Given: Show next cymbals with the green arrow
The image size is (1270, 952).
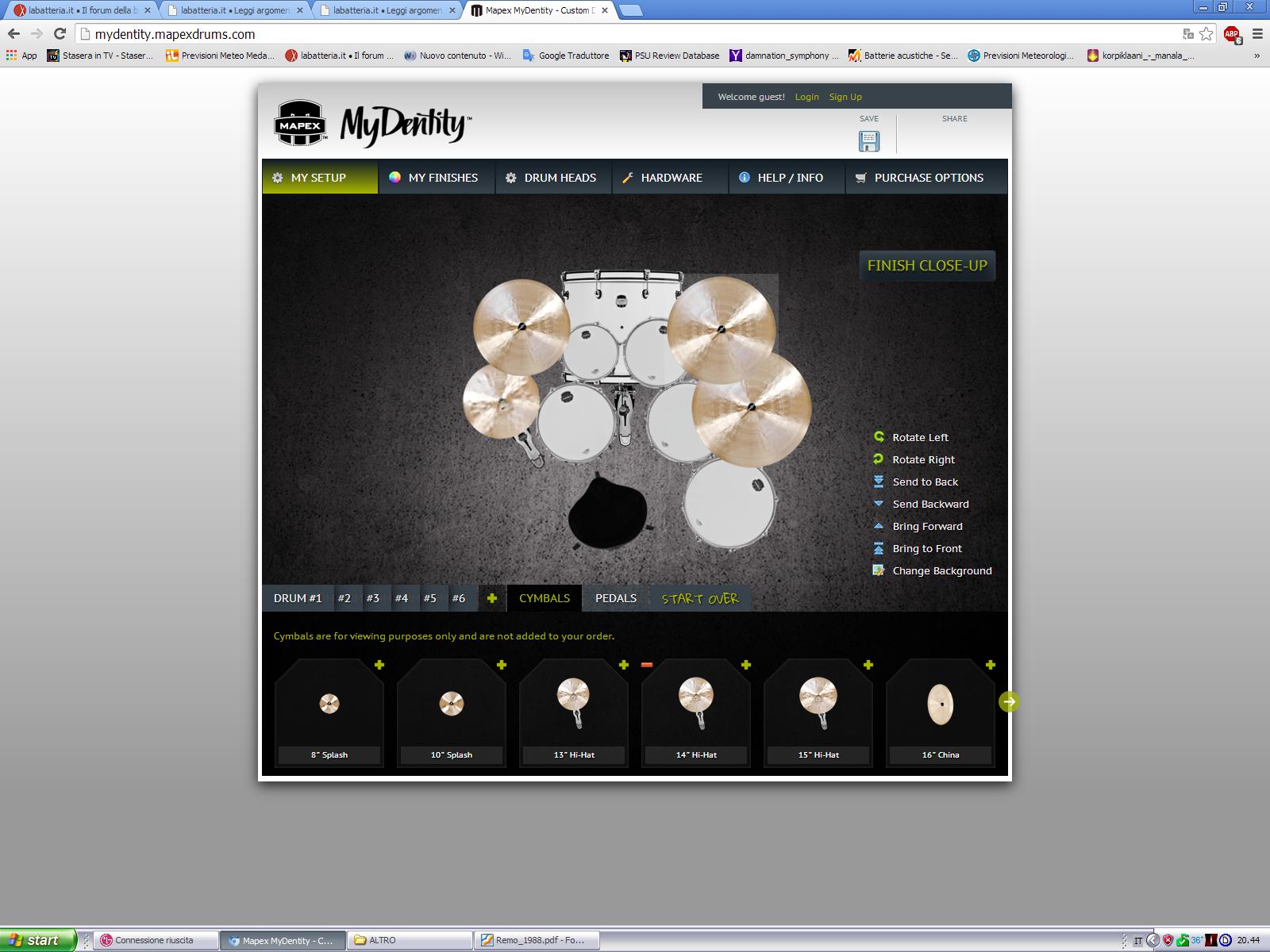Looking at the screenshot, I should click(x=1009, y=701).
